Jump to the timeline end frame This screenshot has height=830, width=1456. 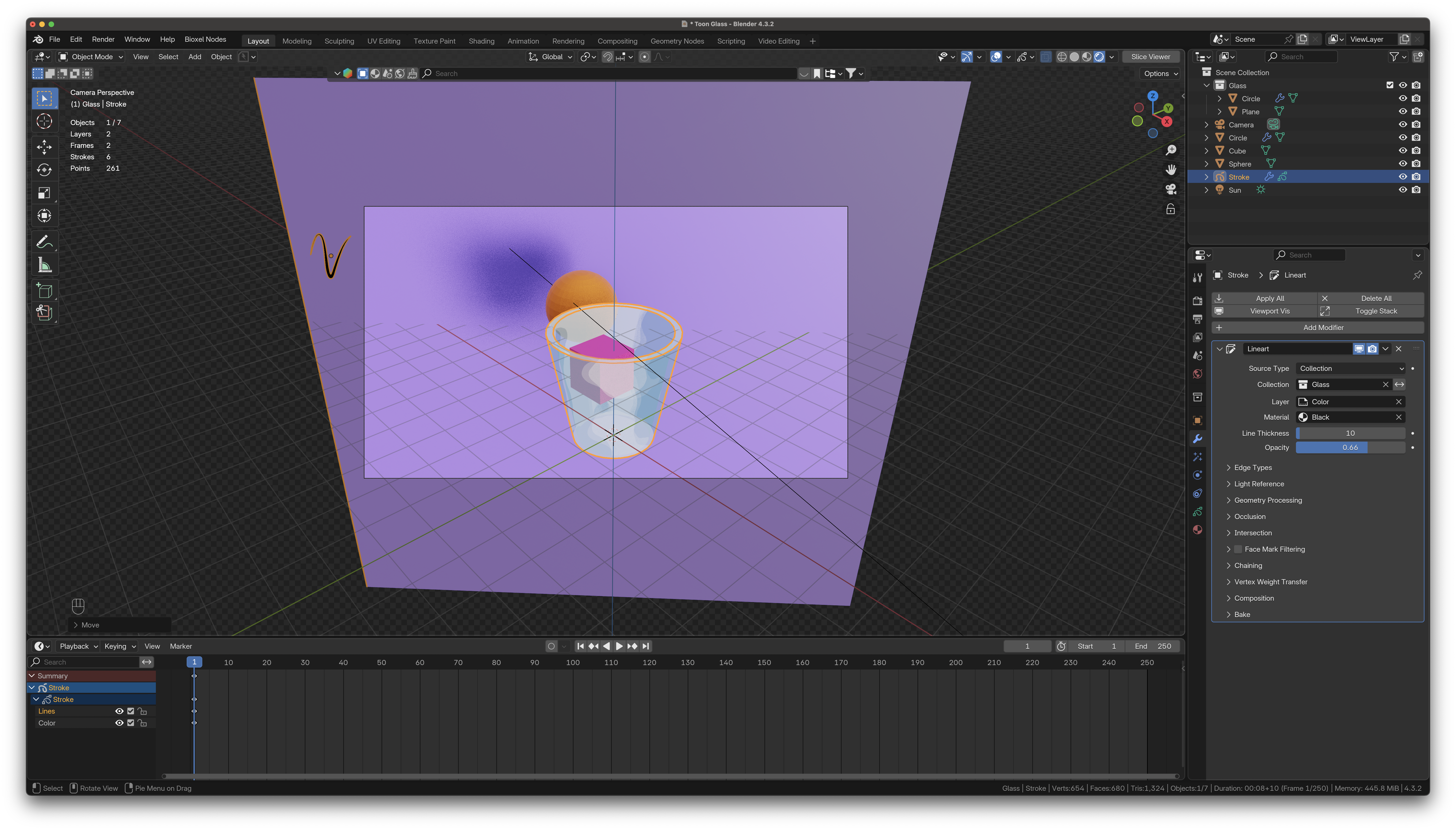pos(645,646)
